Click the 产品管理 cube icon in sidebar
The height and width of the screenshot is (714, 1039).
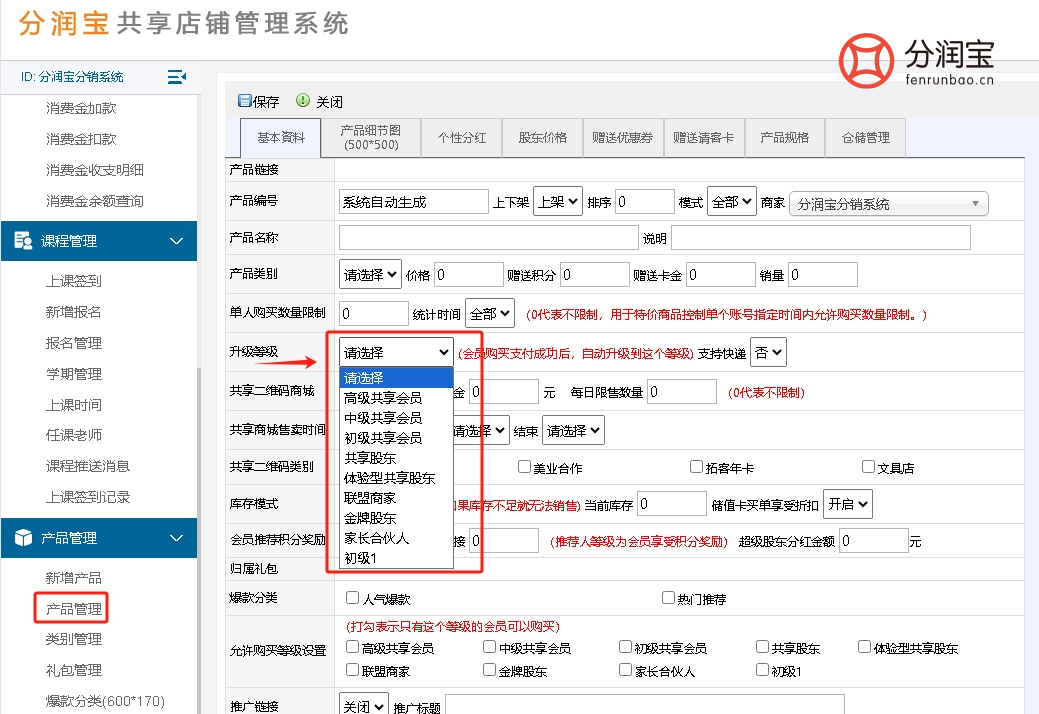coord(24,538)
